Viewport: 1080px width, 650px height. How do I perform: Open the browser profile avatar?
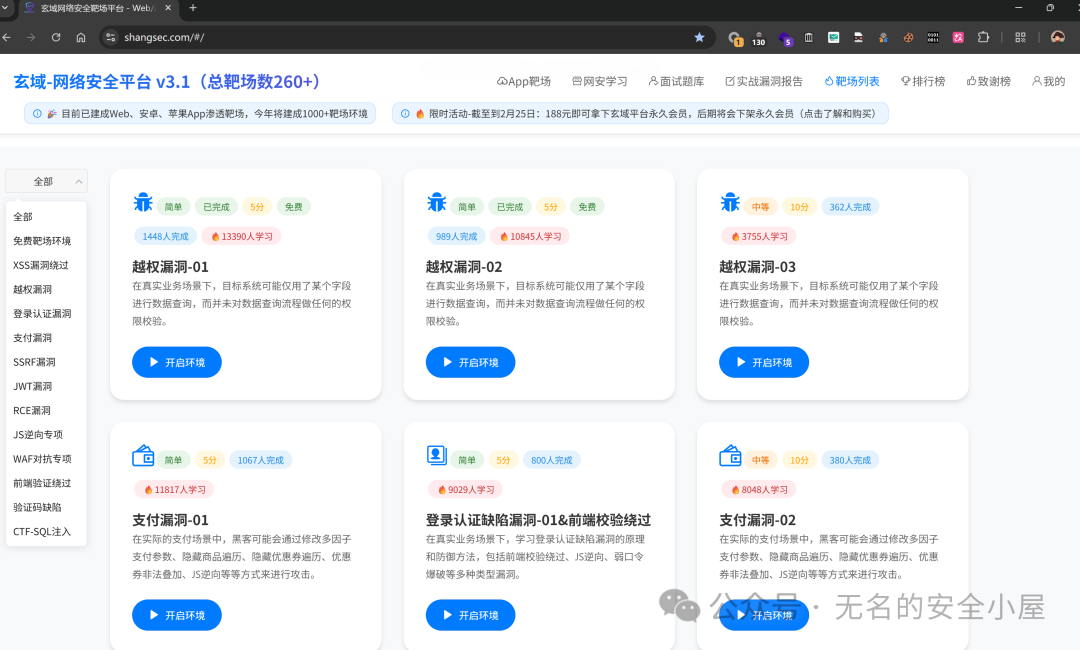pos(1058,37)
